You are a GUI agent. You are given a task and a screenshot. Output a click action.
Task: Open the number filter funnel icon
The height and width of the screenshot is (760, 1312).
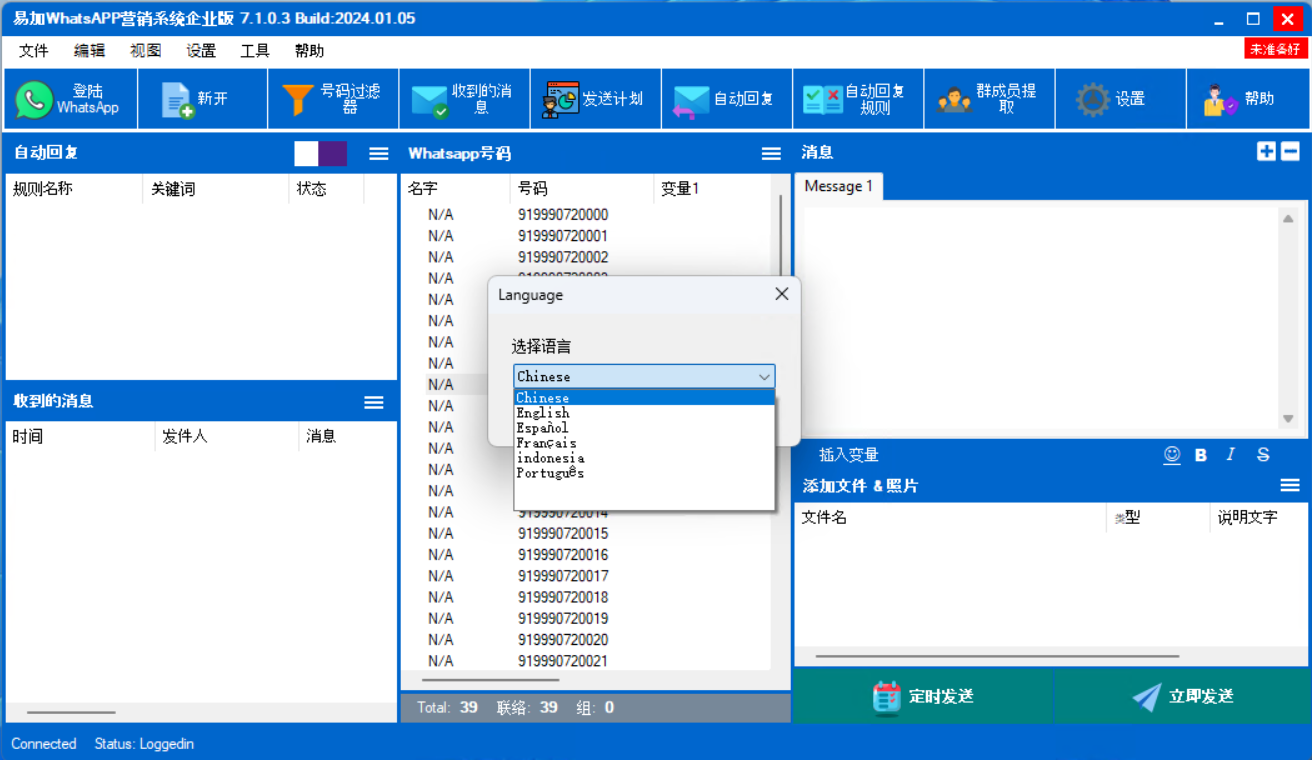tap(297, 99)
